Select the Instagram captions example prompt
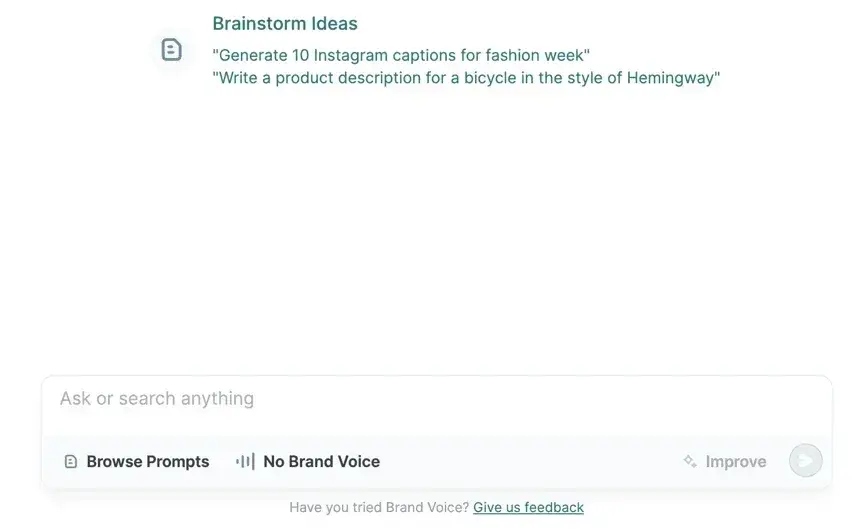The height and width of the screenshot is (529, 860). [x=401, y=55]
